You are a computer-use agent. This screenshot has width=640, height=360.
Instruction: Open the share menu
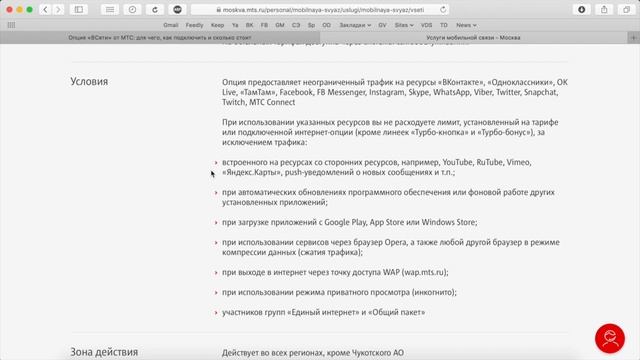coord(604,9)
